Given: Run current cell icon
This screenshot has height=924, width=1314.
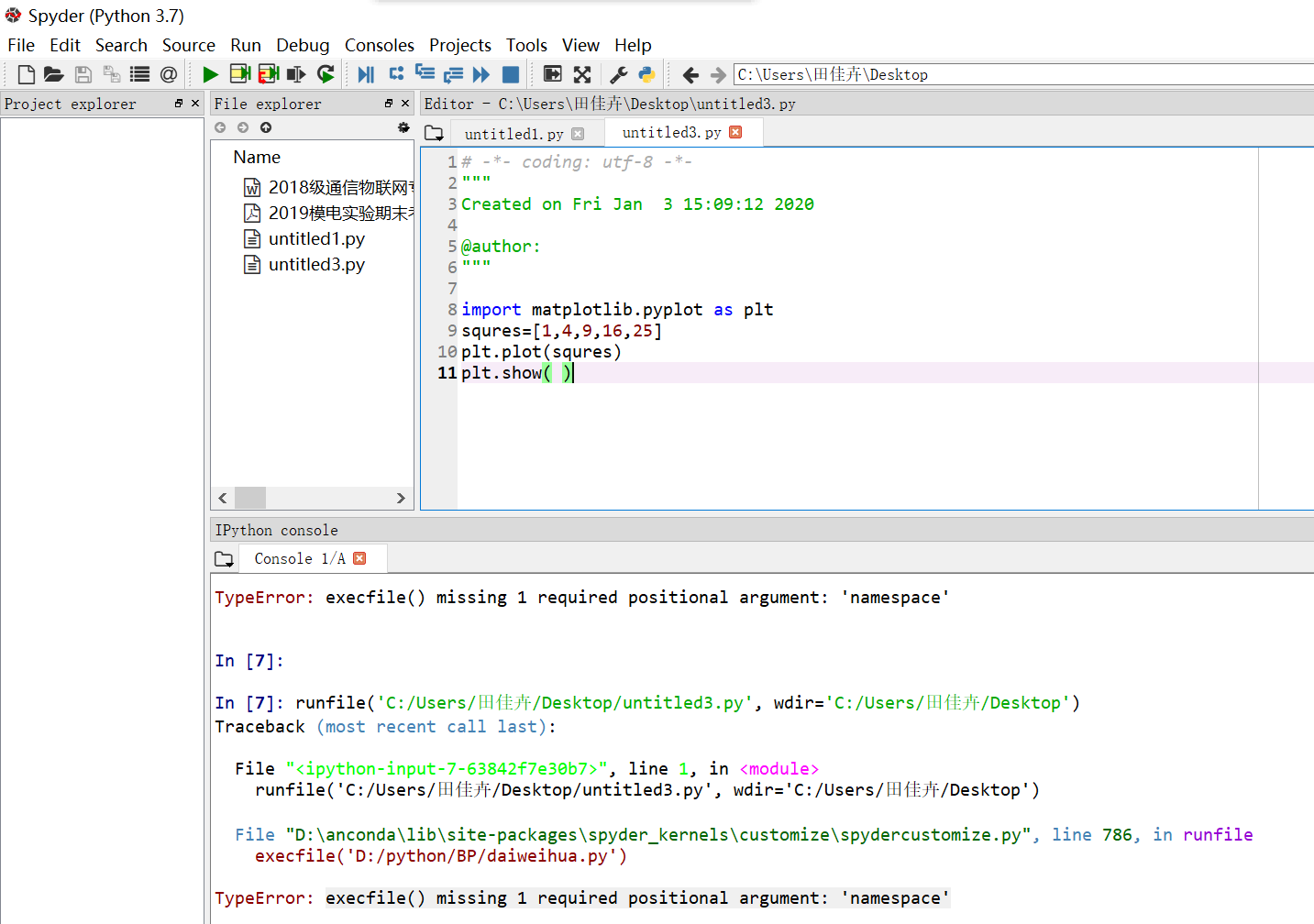Looking at the screenshot, I should (x=240, y=74).
